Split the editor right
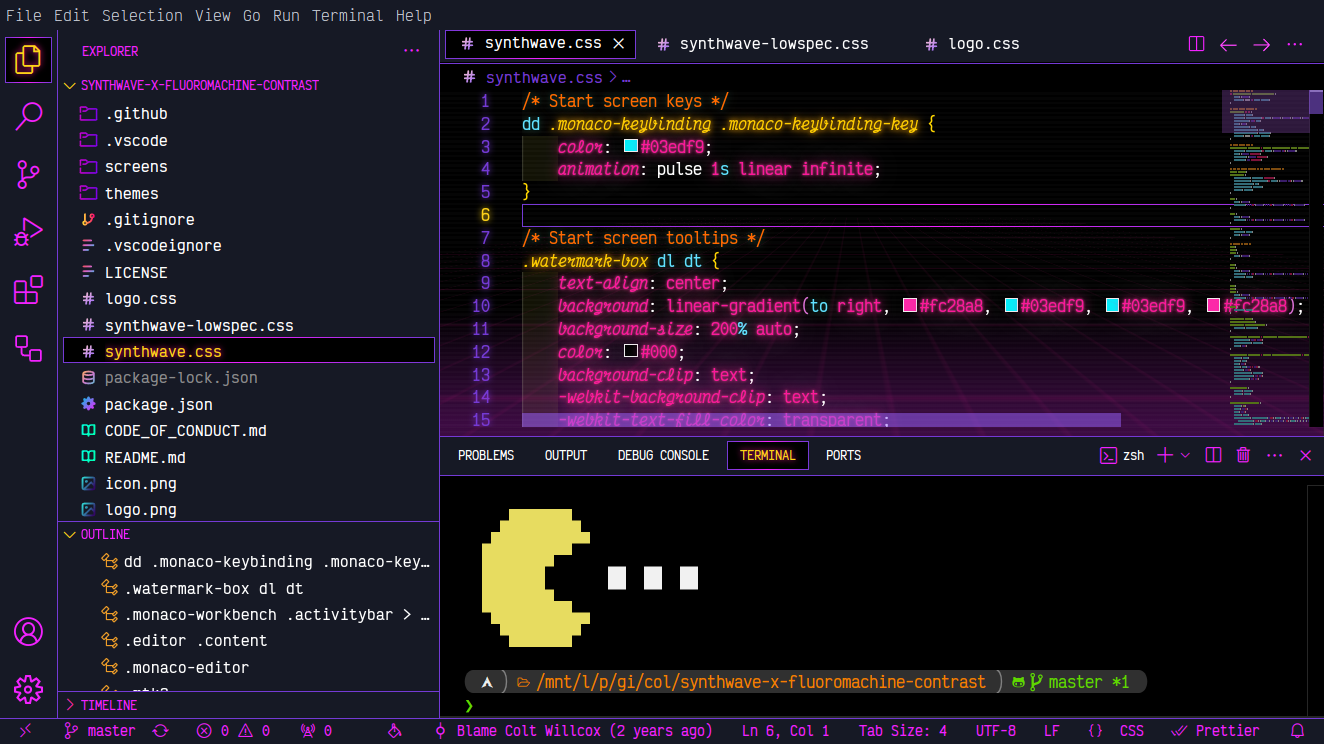 1196,44
